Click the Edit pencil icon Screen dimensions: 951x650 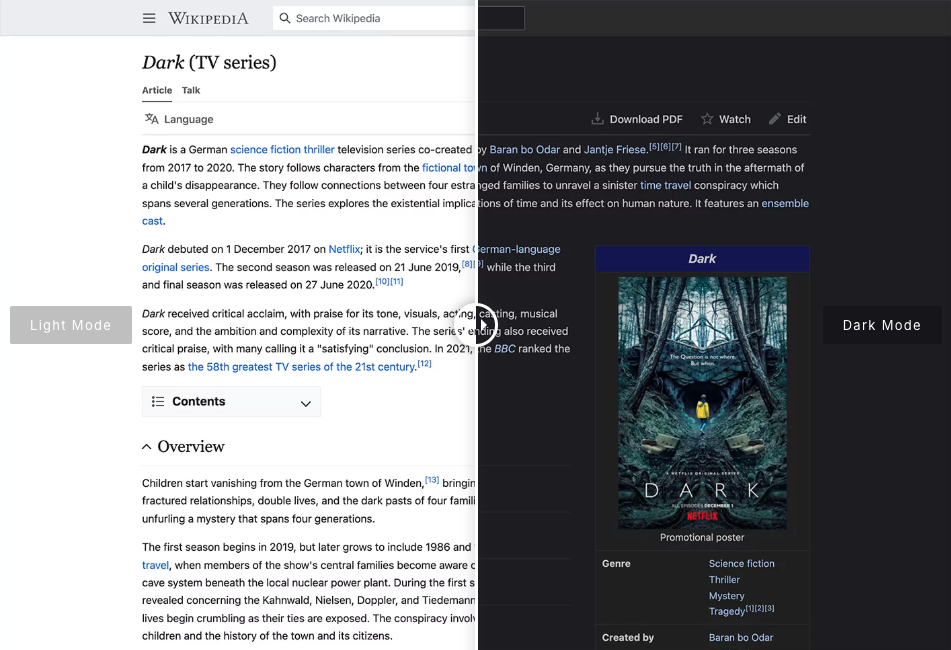point(775,119)
